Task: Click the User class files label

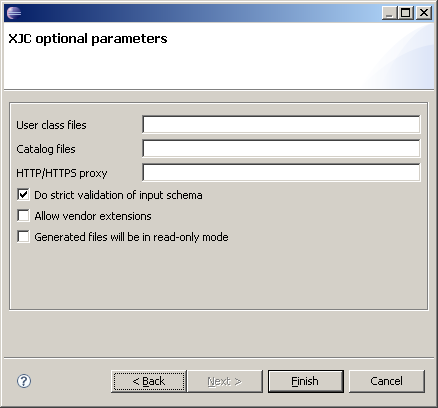Action: [x=51, y=125]
